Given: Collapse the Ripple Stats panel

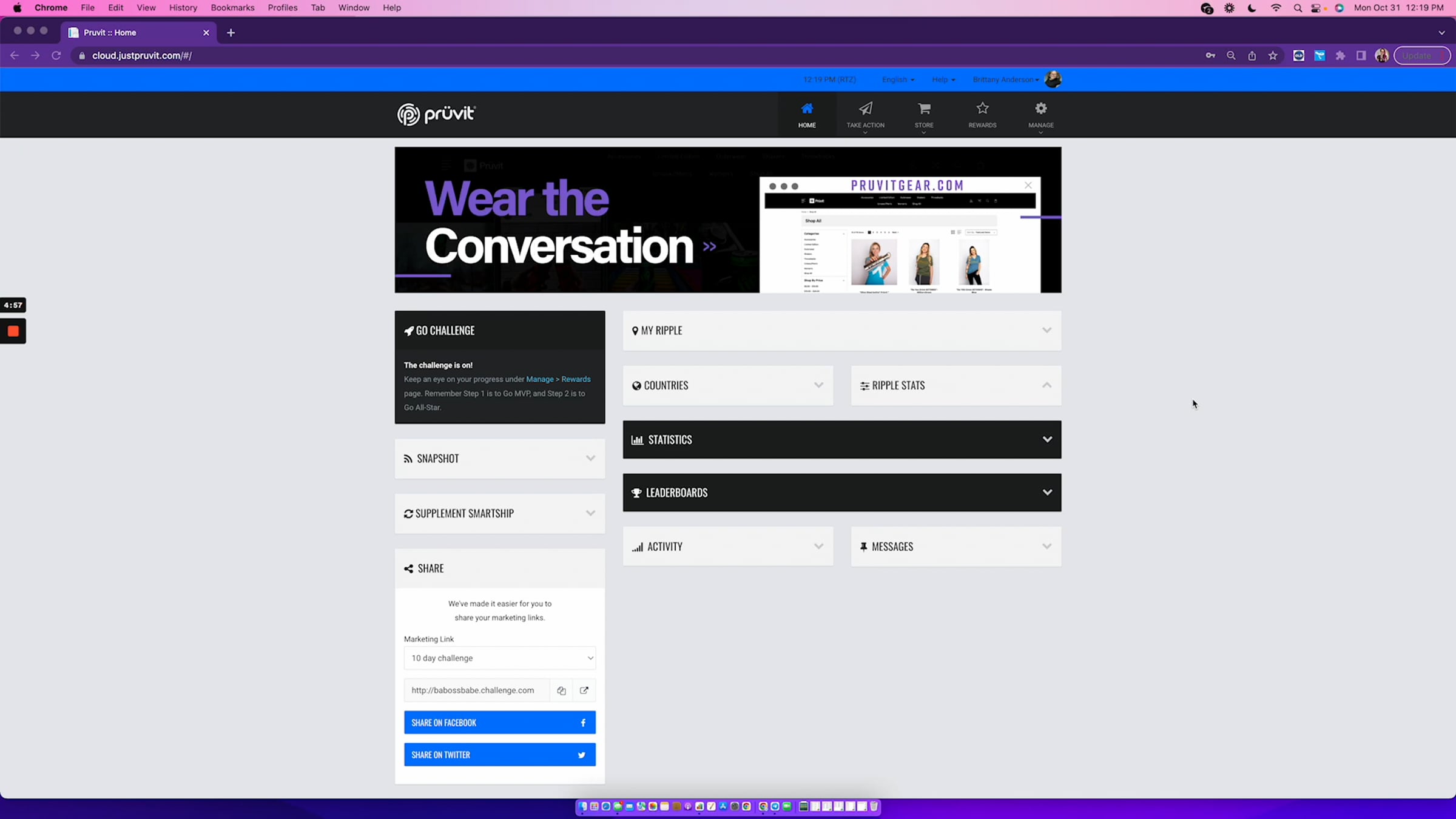Looking at the screenshot, I should coord(1046,385).
